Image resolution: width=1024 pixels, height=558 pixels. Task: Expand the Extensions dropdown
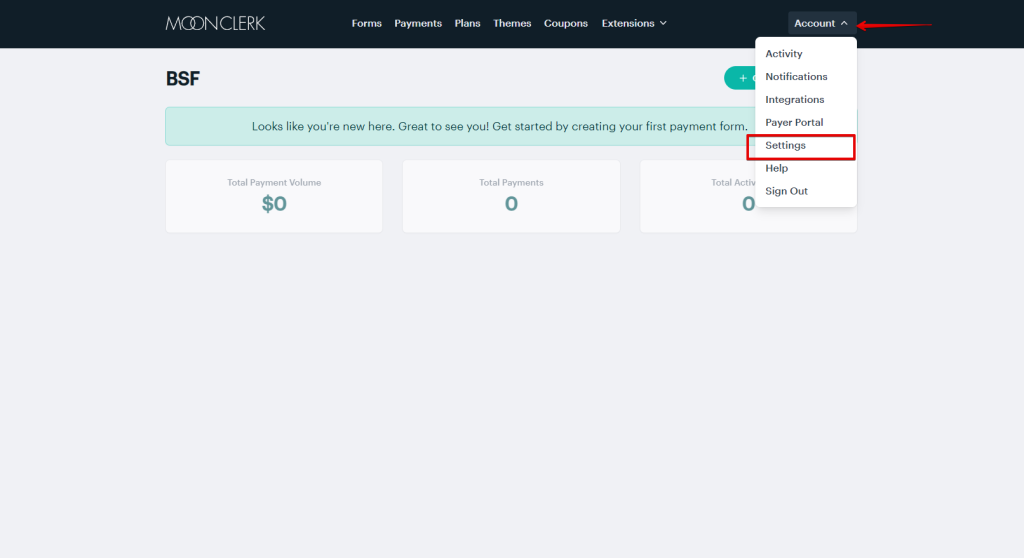[633, 23]
